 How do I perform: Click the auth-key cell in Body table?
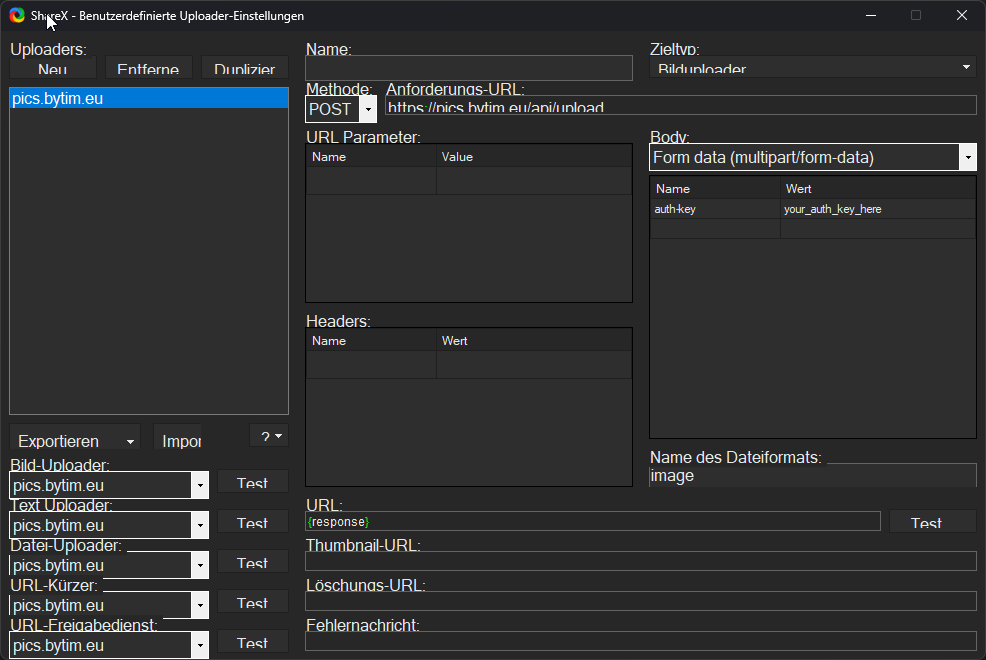click(x=715, y=209)
